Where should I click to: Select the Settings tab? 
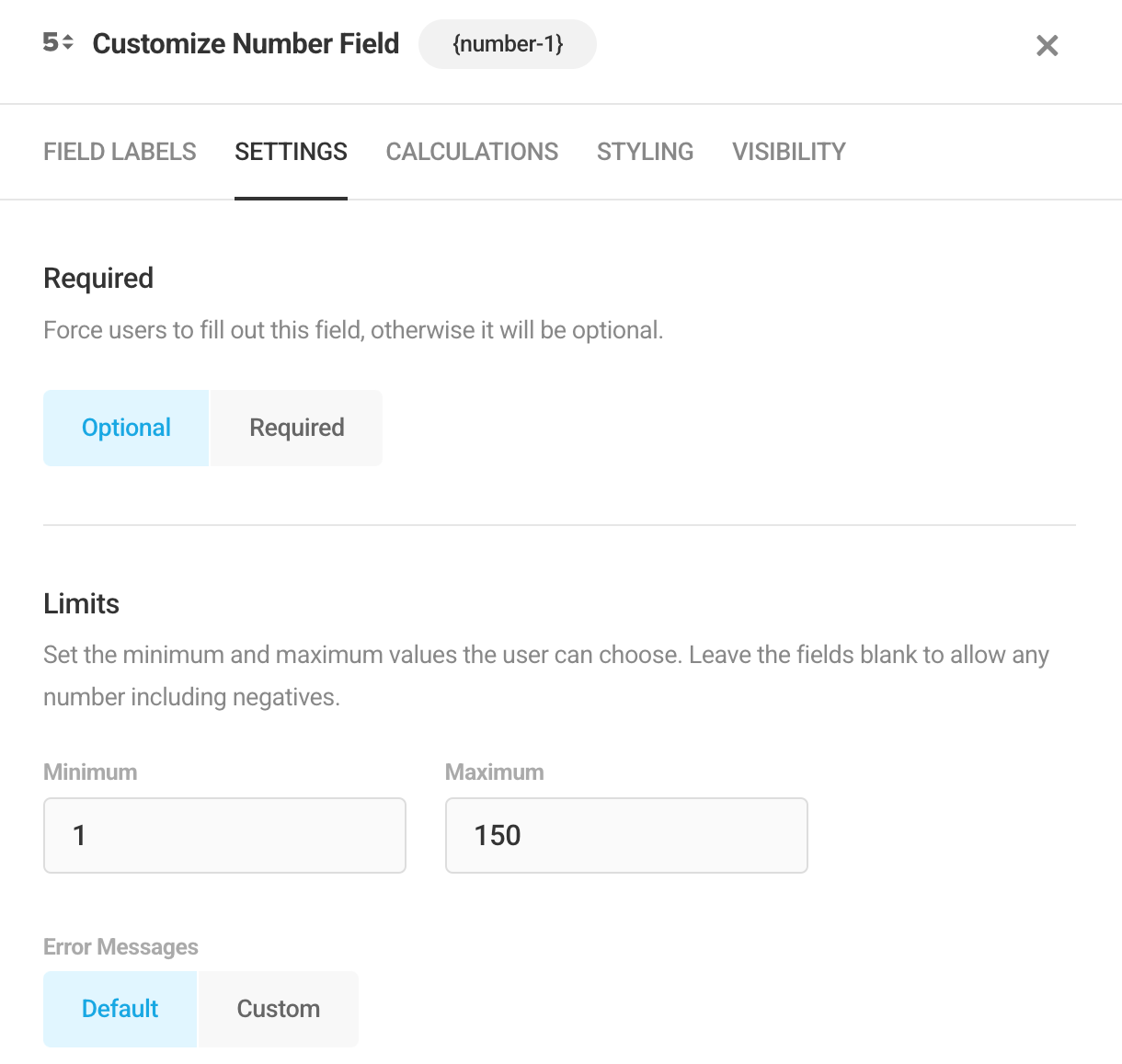[291, 152]
